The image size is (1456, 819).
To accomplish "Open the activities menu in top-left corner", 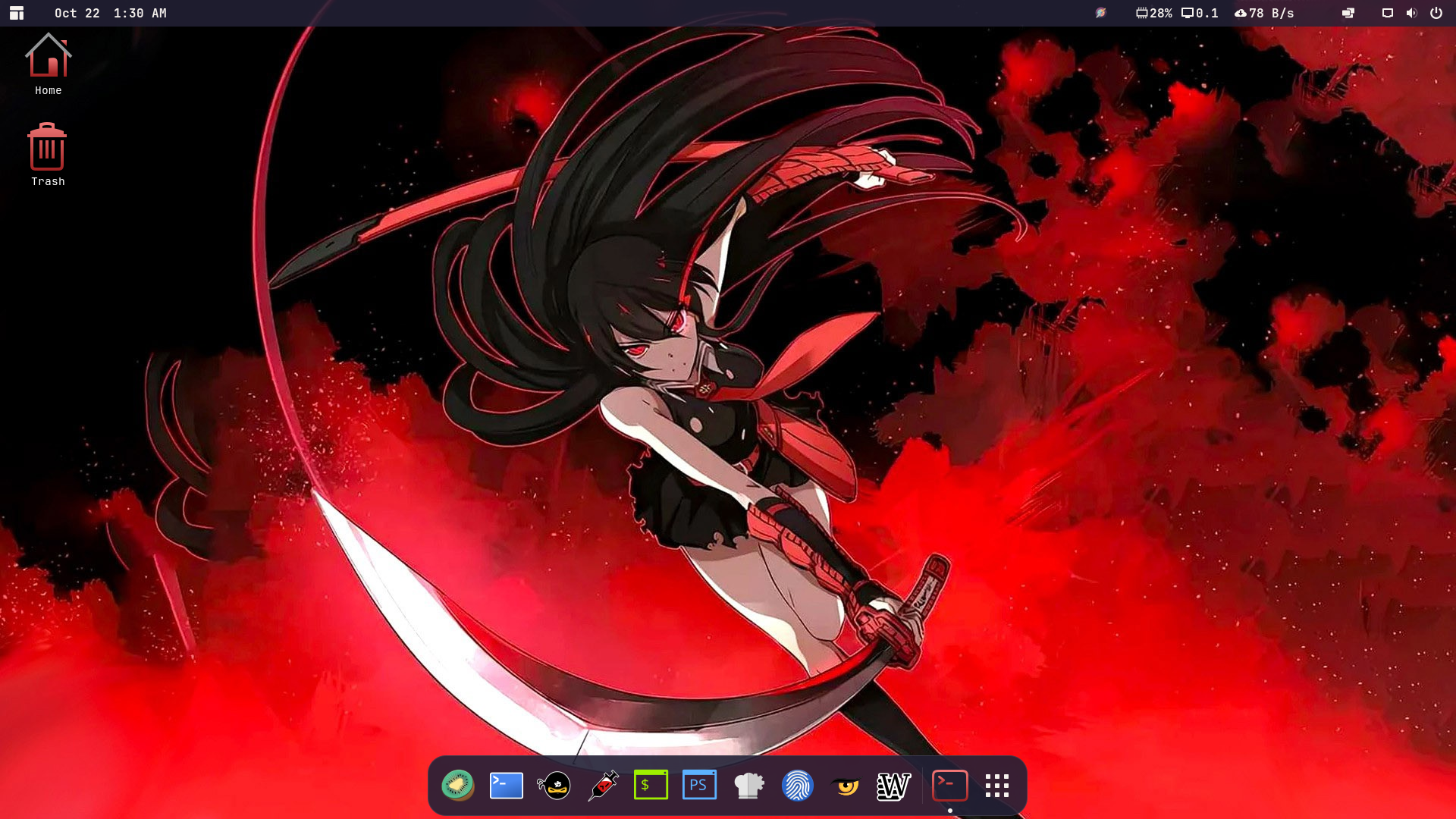I will (17, 13).
